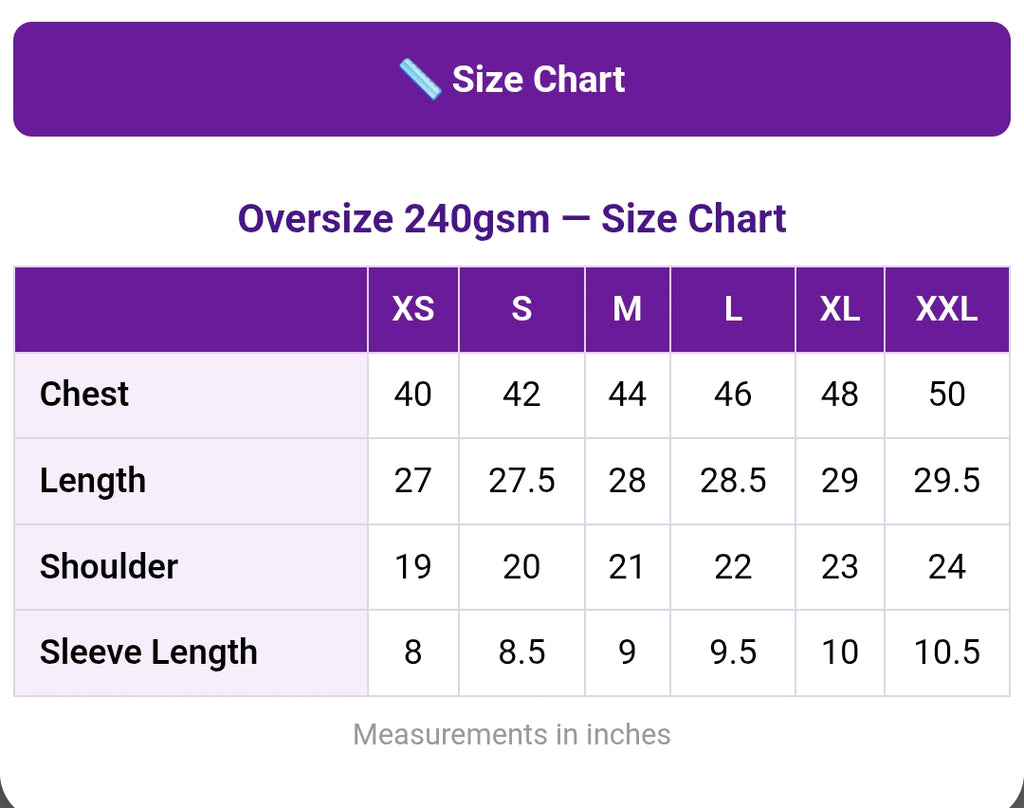Screen dimensions: 1024x808
Task: Select the XS column header
Action: coord(413,309)
